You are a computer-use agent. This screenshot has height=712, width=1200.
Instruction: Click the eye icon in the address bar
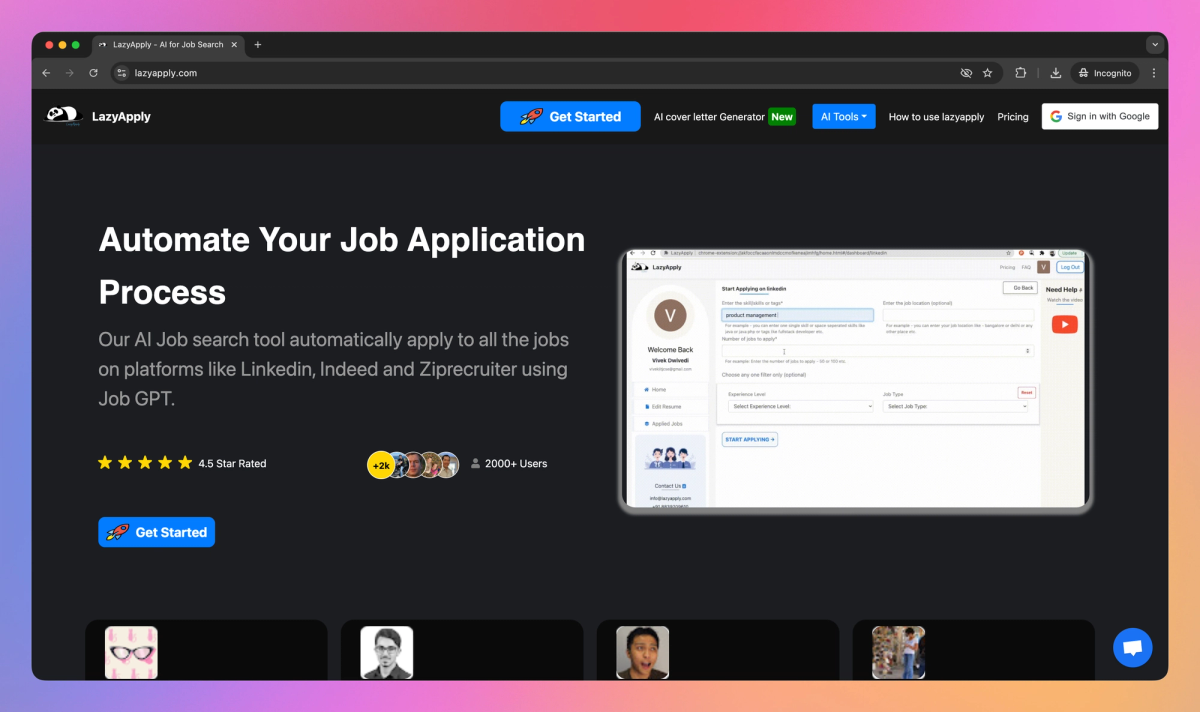click(966, 72)
